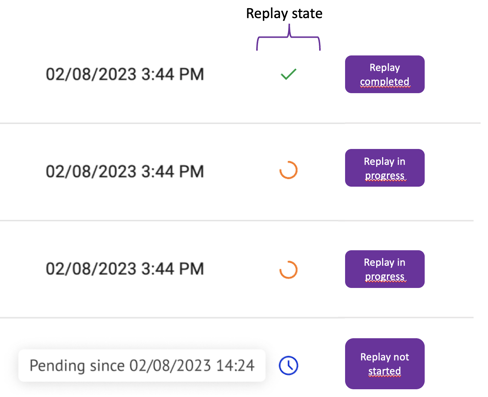
Task: Click the Replay state heading text
Action: point(284,14)
